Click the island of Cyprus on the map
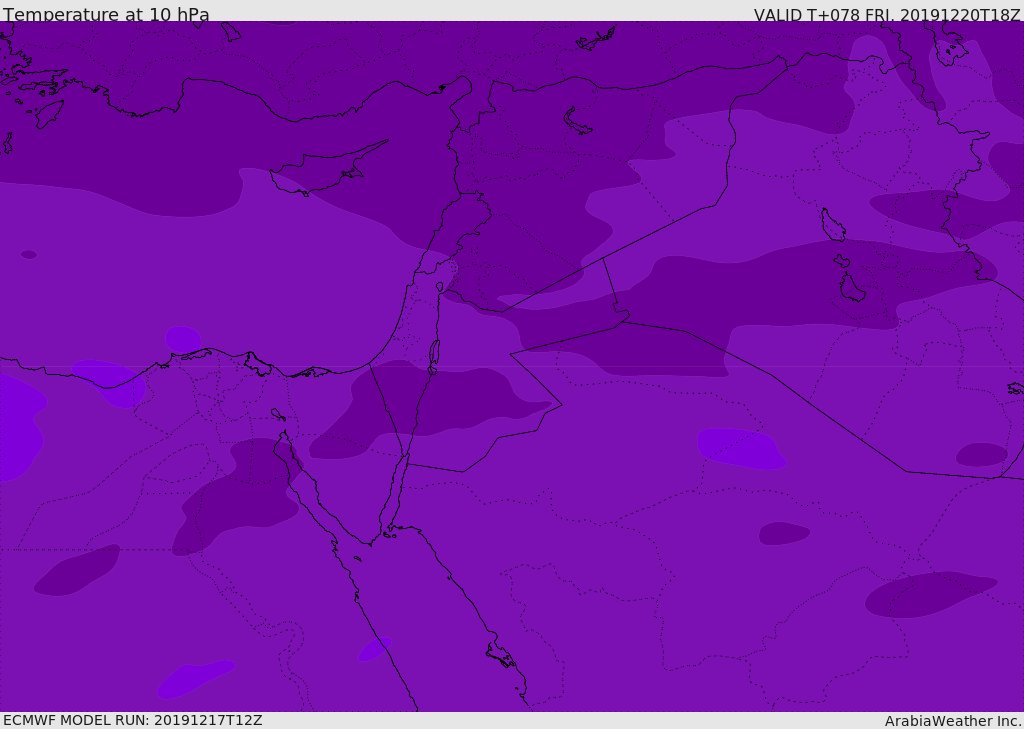 [329, 168]
